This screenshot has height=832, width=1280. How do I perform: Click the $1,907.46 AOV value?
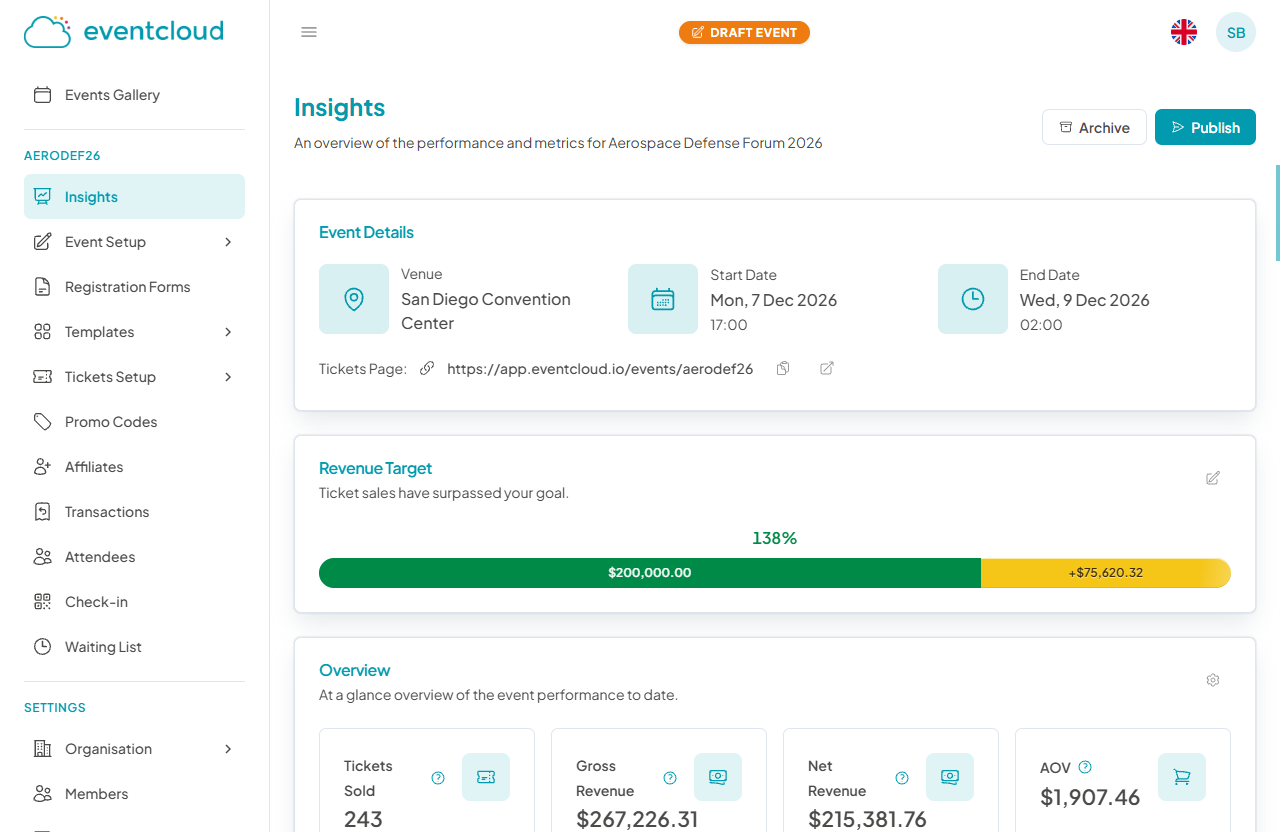click(1090, 797)
